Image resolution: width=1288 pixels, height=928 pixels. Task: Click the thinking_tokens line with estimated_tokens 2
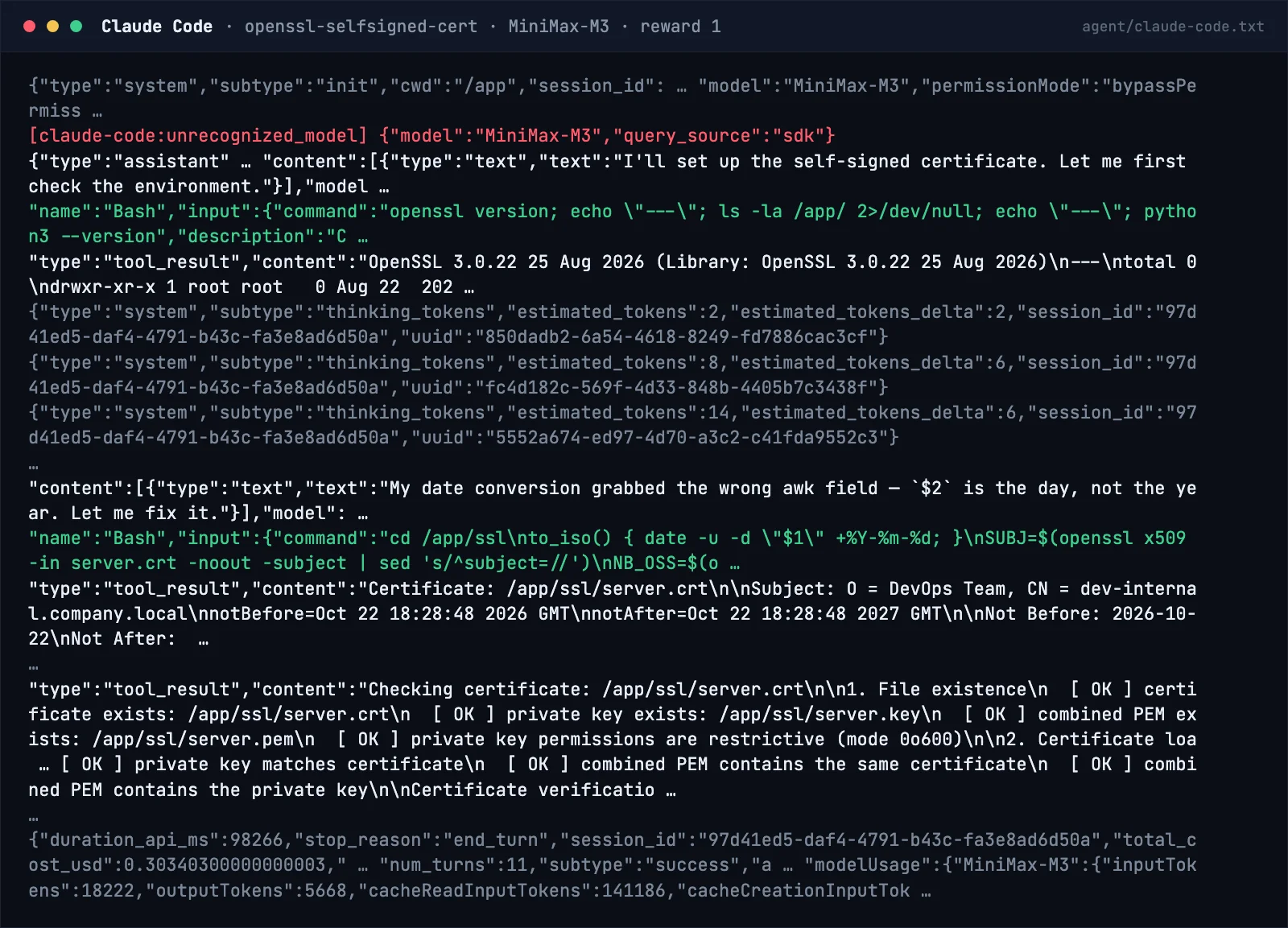coord(612,324)
